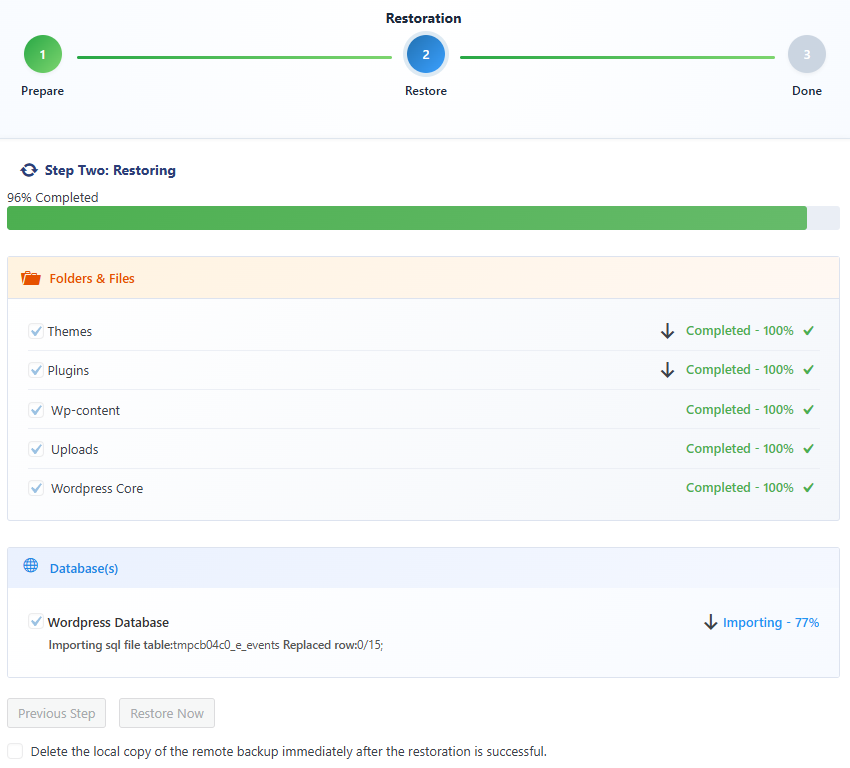The width and height of the screenshot is (850, 768).
Task: Enable deleting local copy after successful restoration
Action: coord(15,751)
